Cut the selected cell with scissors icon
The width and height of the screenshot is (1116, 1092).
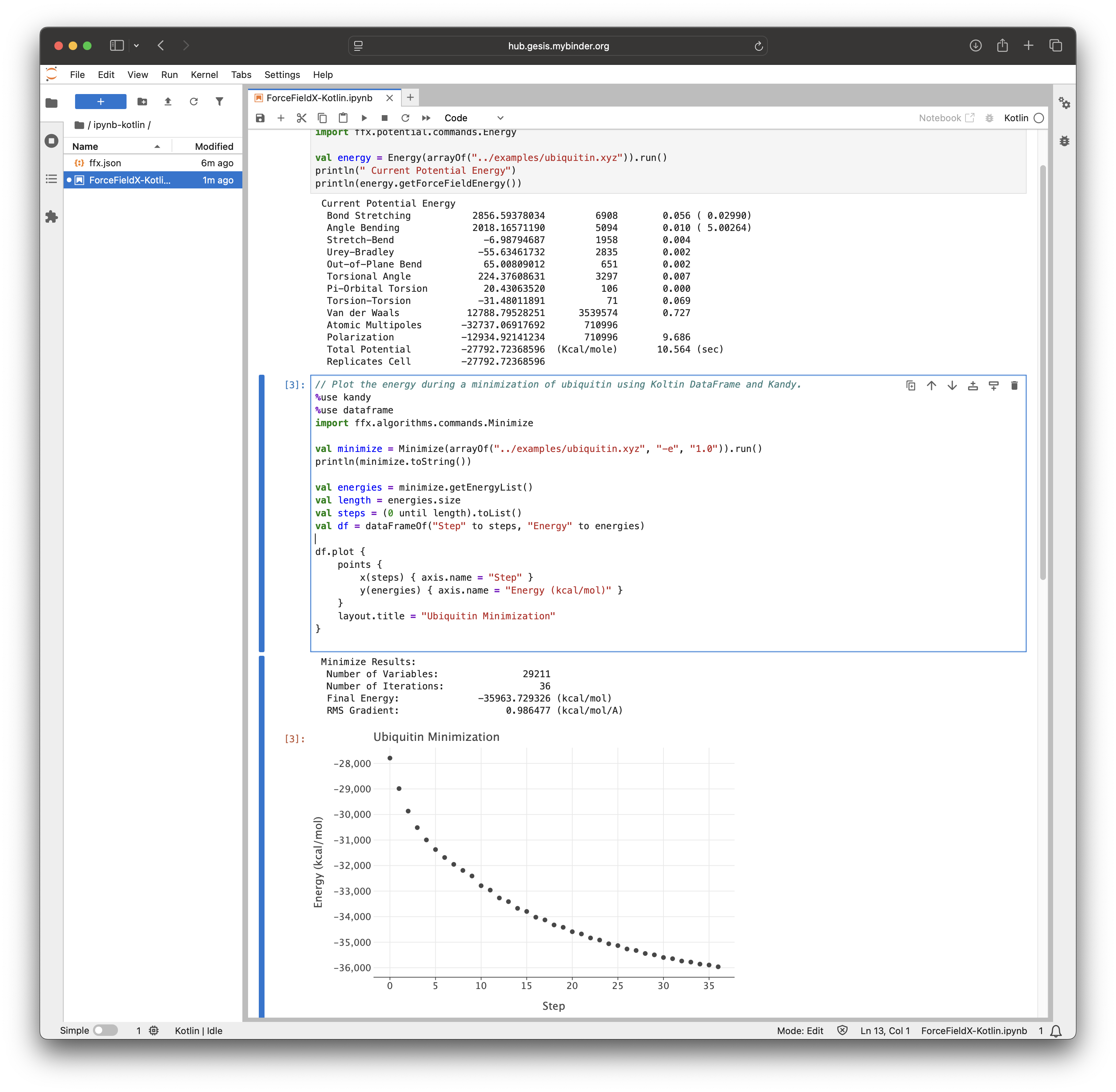point(302,118)
